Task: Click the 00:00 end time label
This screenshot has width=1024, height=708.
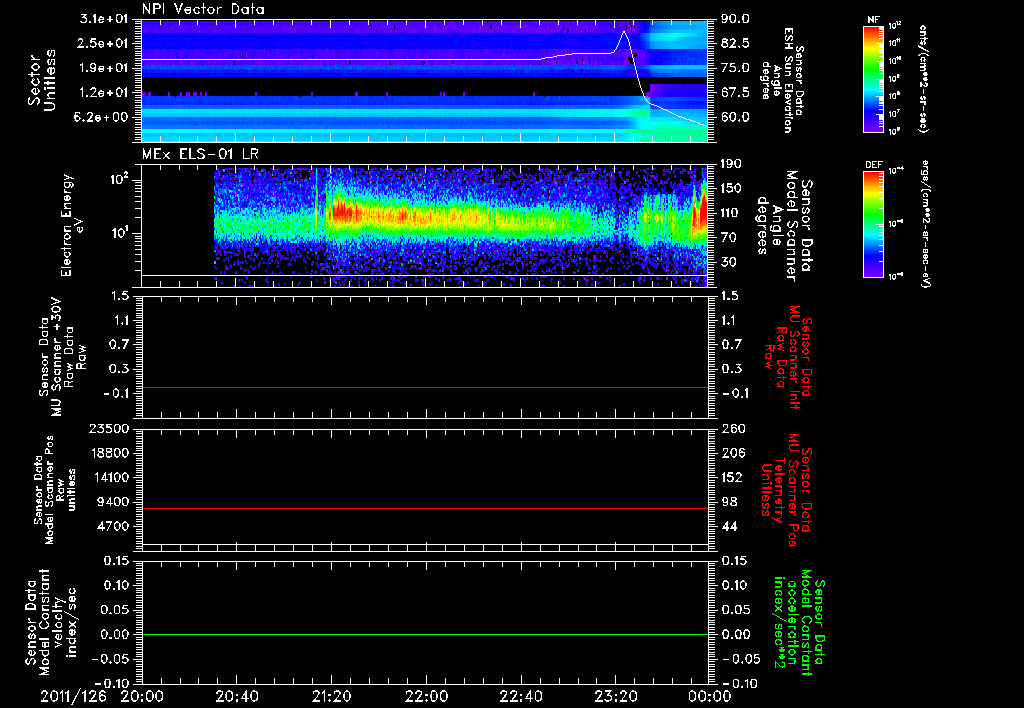Action: point(709,696)
